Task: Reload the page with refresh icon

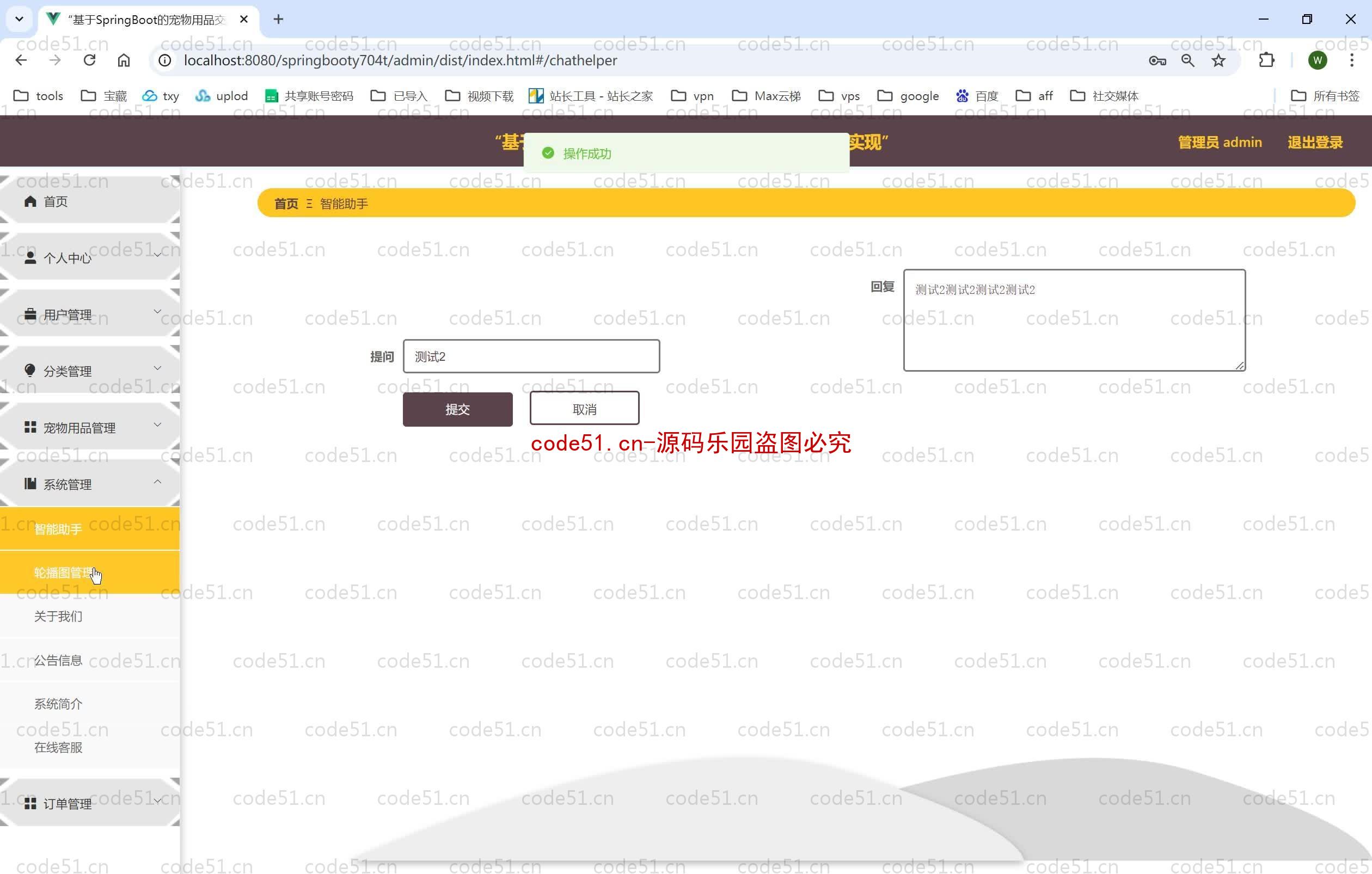Action: point(89,60)
